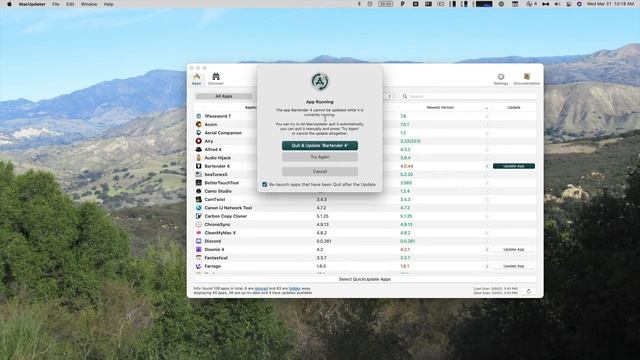640x360 pixels.
Task: Open the Apple menu
Action: (9, 4)
